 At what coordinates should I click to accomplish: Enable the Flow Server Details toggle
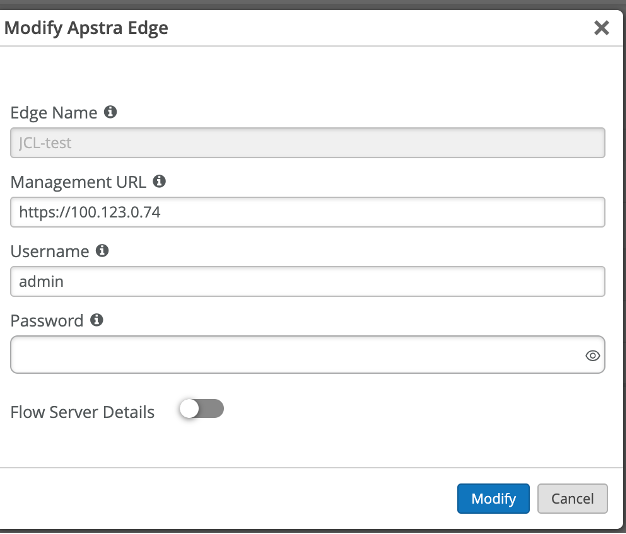coord(201,409)
